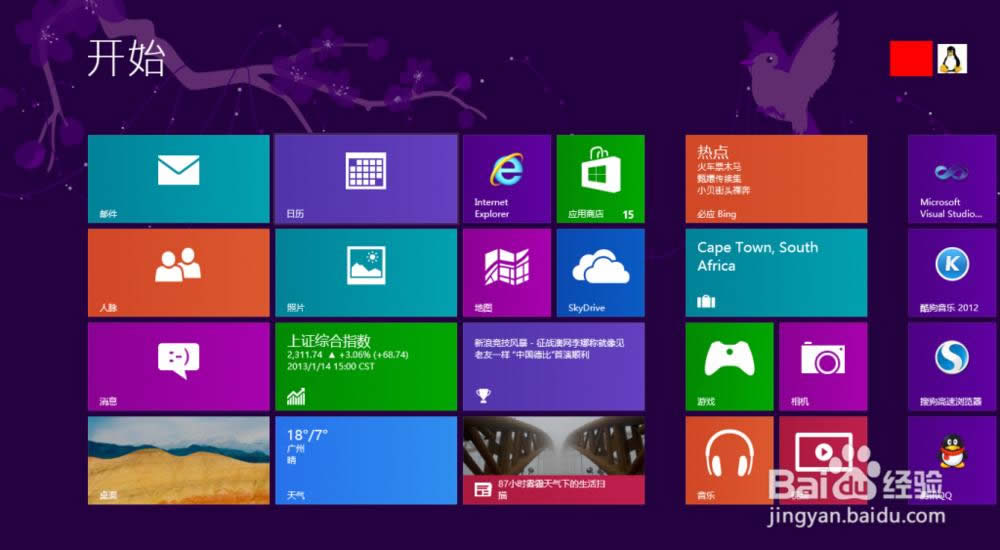Open the sports tile with trophy icon
This screenshot has height=550, width=1000.
(554, 366)
